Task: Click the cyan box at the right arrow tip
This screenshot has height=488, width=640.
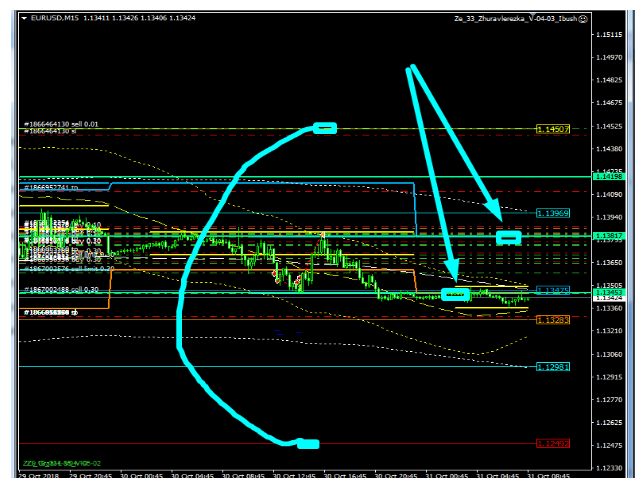Action: (508, 238)
